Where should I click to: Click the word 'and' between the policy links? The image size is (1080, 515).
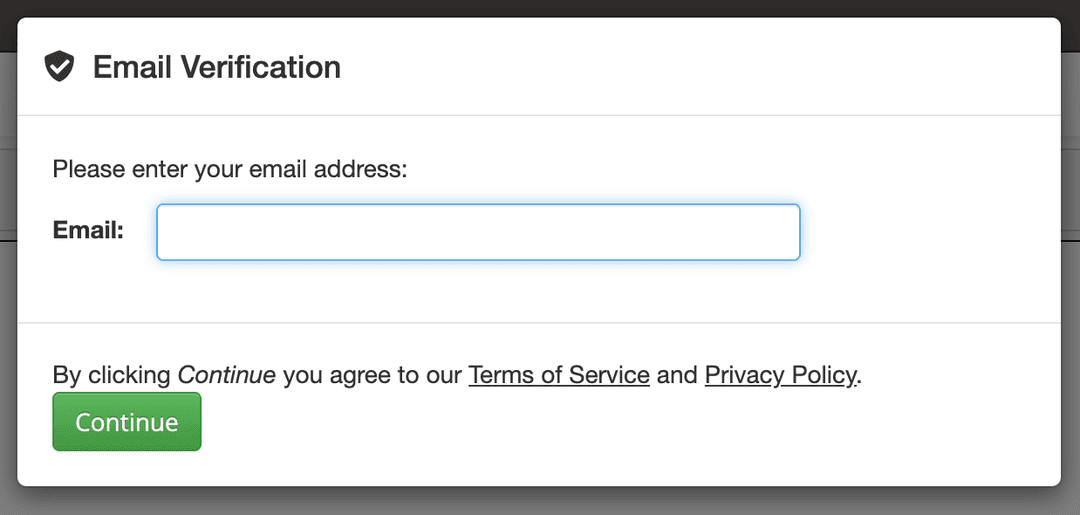tap(677, 375)
